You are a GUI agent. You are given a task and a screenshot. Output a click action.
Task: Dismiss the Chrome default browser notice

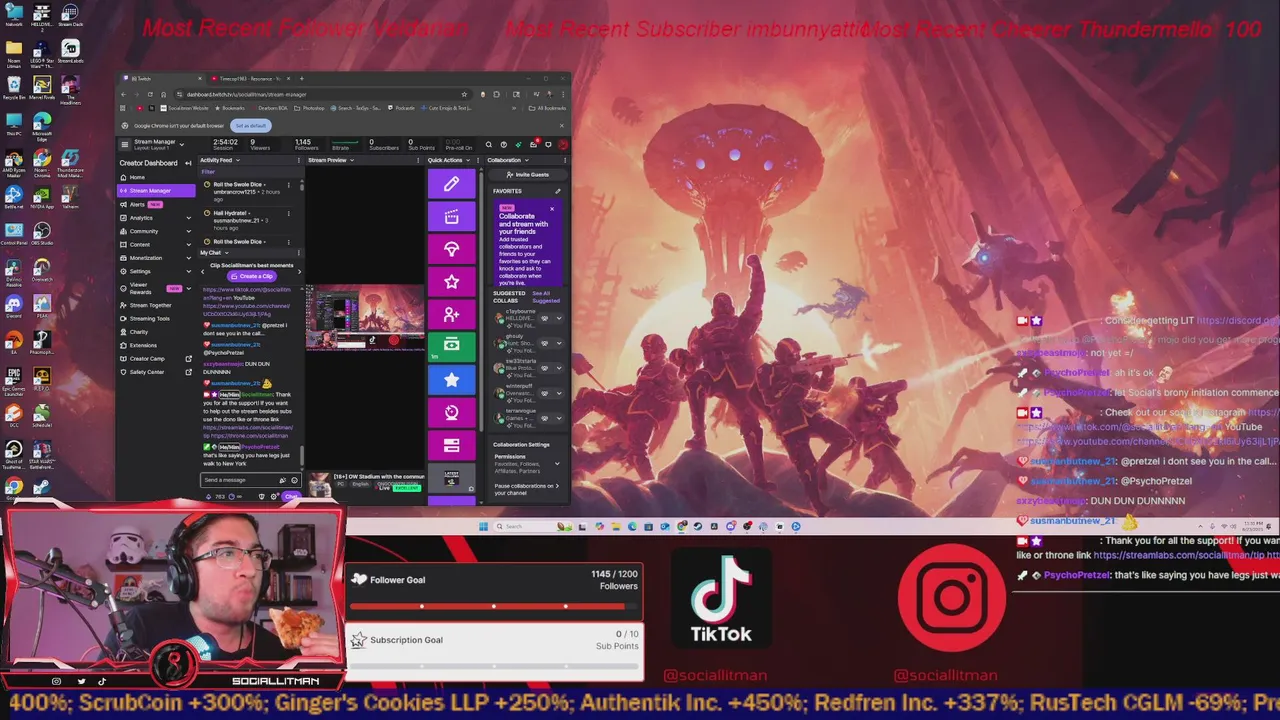[561, 126]
